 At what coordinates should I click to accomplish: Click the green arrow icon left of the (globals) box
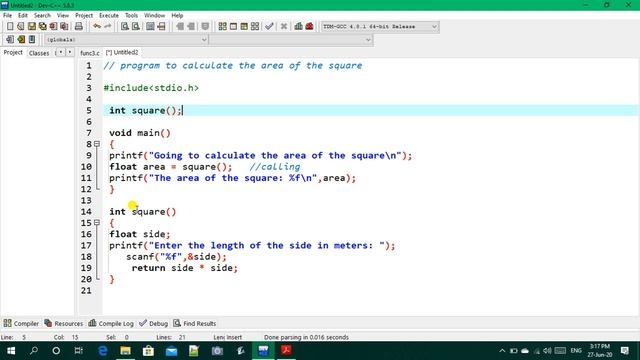21,40
